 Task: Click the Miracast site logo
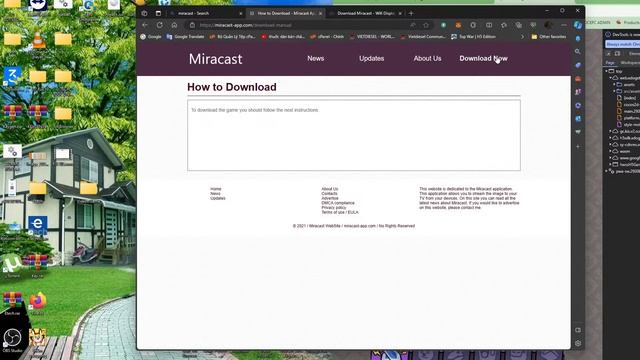pos(216,59)
